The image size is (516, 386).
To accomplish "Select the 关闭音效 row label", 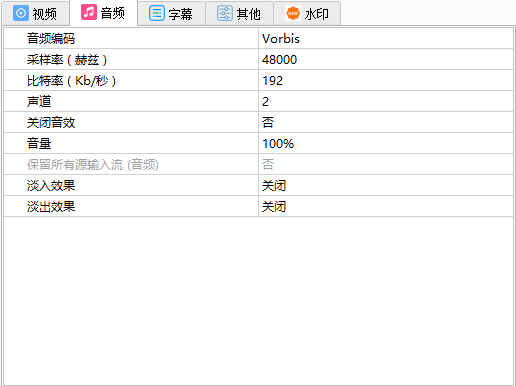I will coord(51,123).
